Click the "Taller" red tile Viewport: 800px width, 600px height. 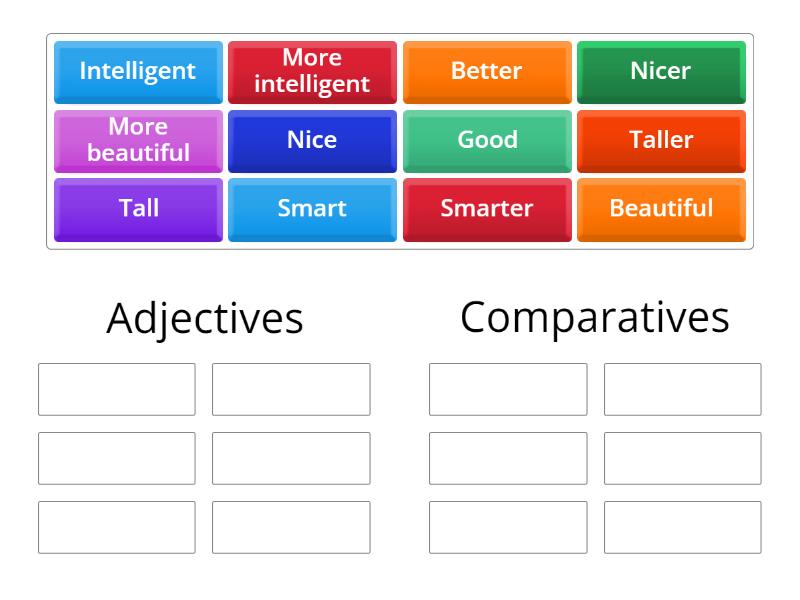coord(661,140)
